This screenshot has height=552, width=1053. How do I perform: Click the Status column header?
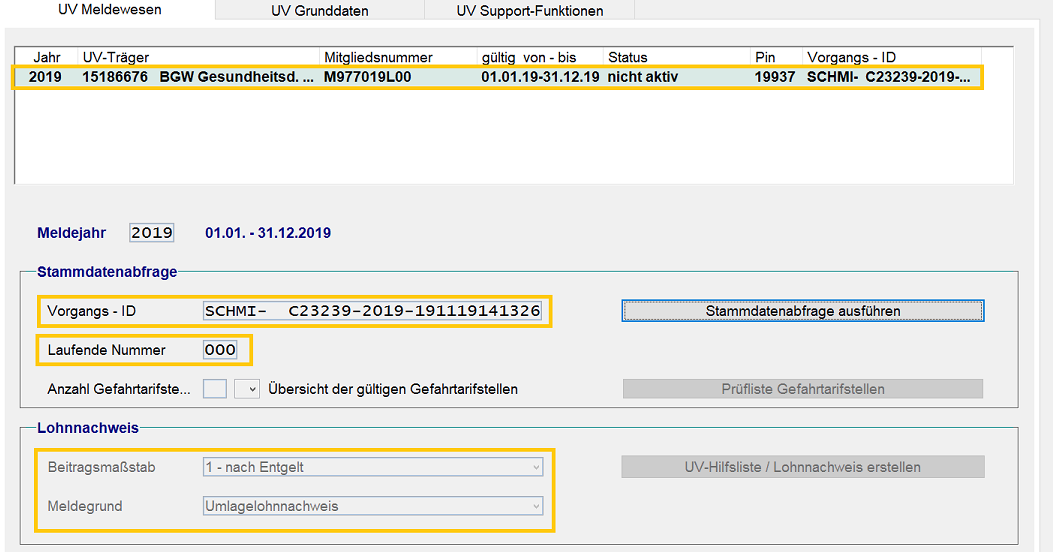[x=676, y=57]
